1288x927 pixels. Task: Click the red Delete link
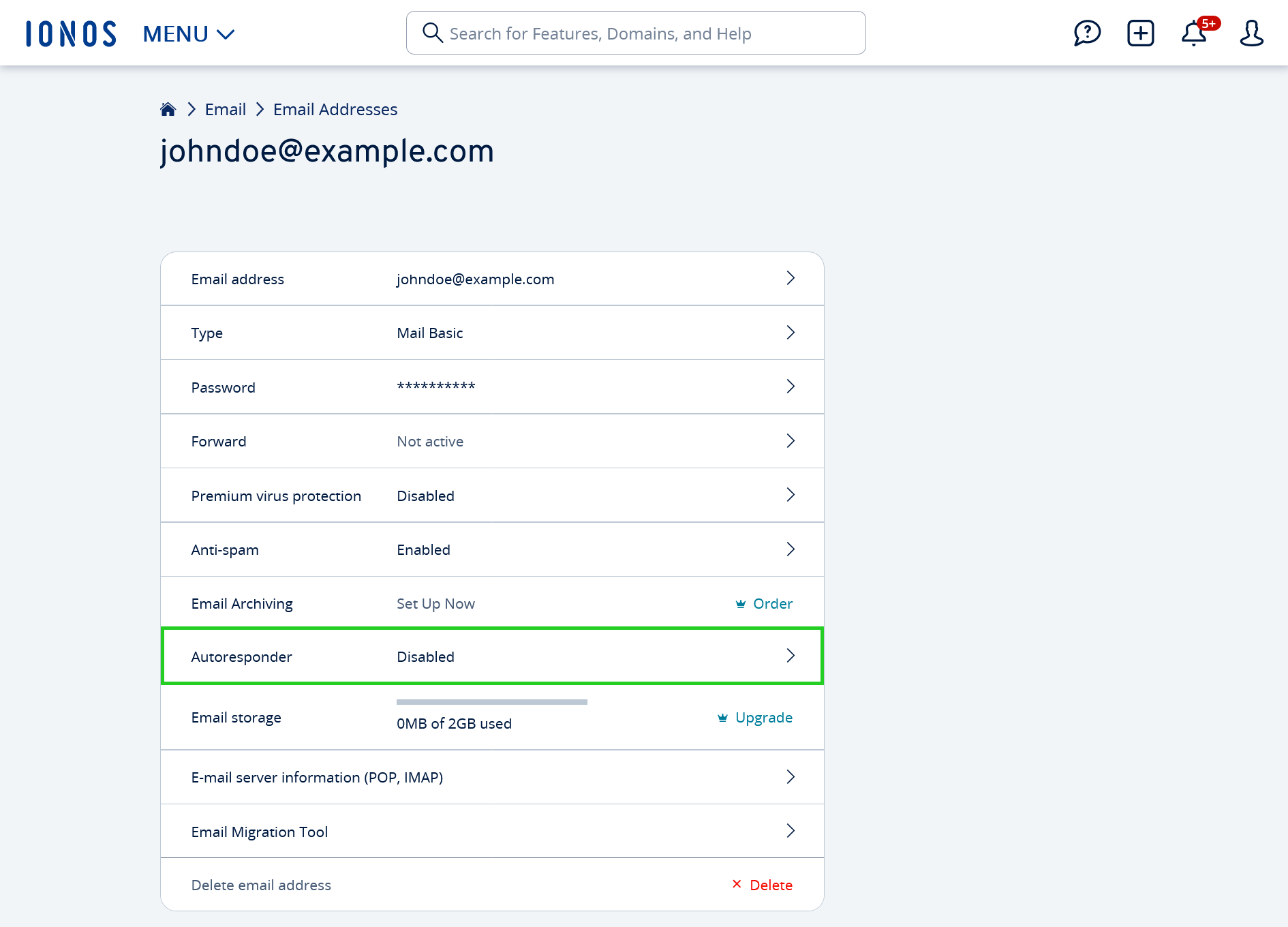click(771, 885)
